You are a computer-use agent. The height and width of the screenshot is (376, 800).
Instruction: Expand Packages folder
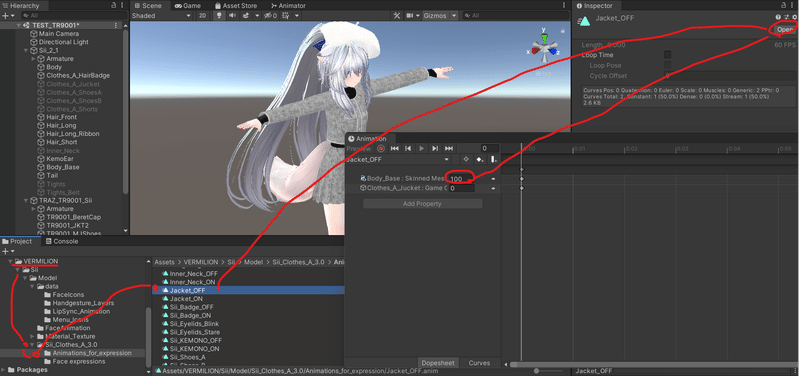(4, 369)
